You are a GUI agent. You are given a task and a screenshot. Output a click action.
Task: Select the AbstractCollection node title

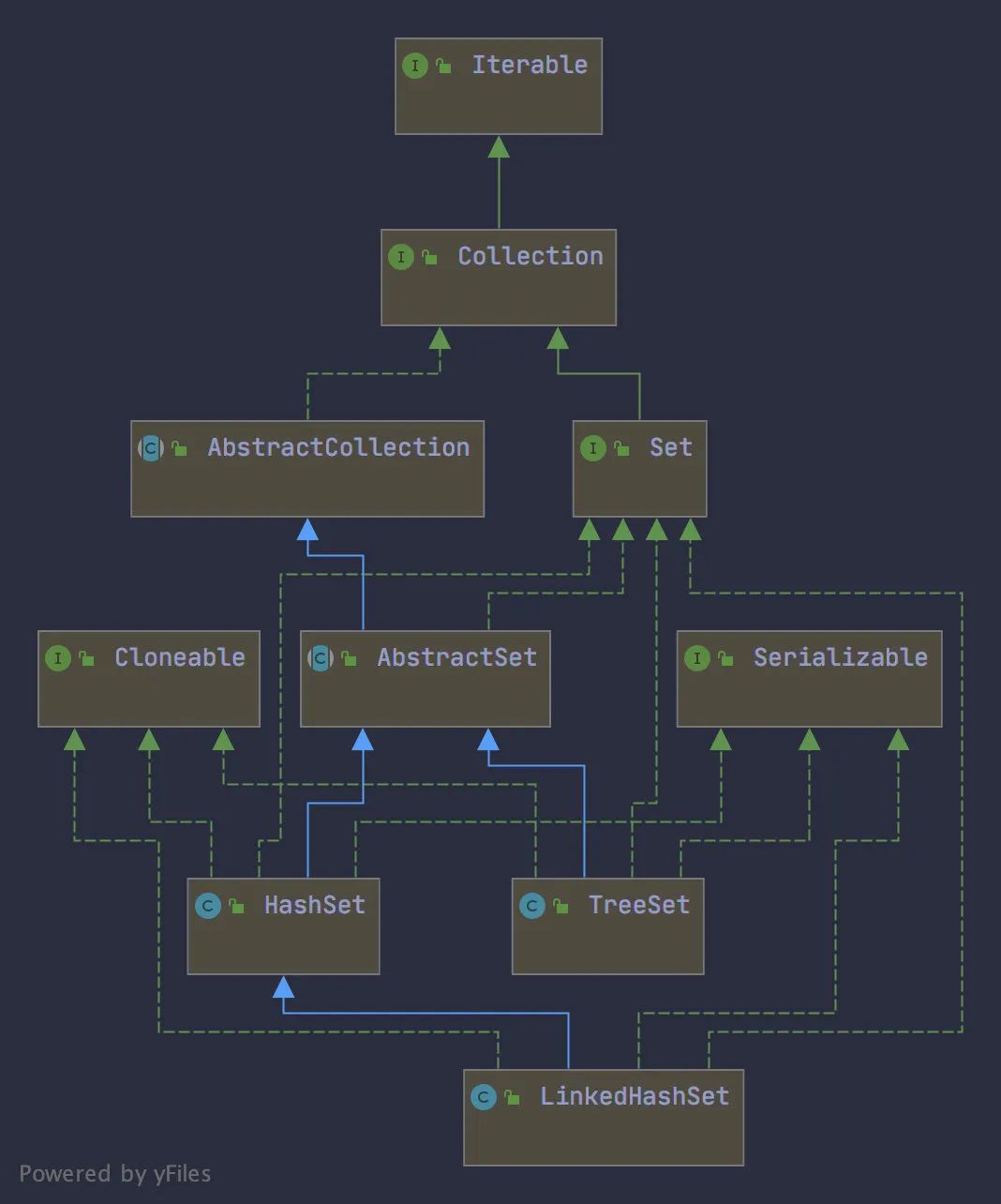[337, 448]
